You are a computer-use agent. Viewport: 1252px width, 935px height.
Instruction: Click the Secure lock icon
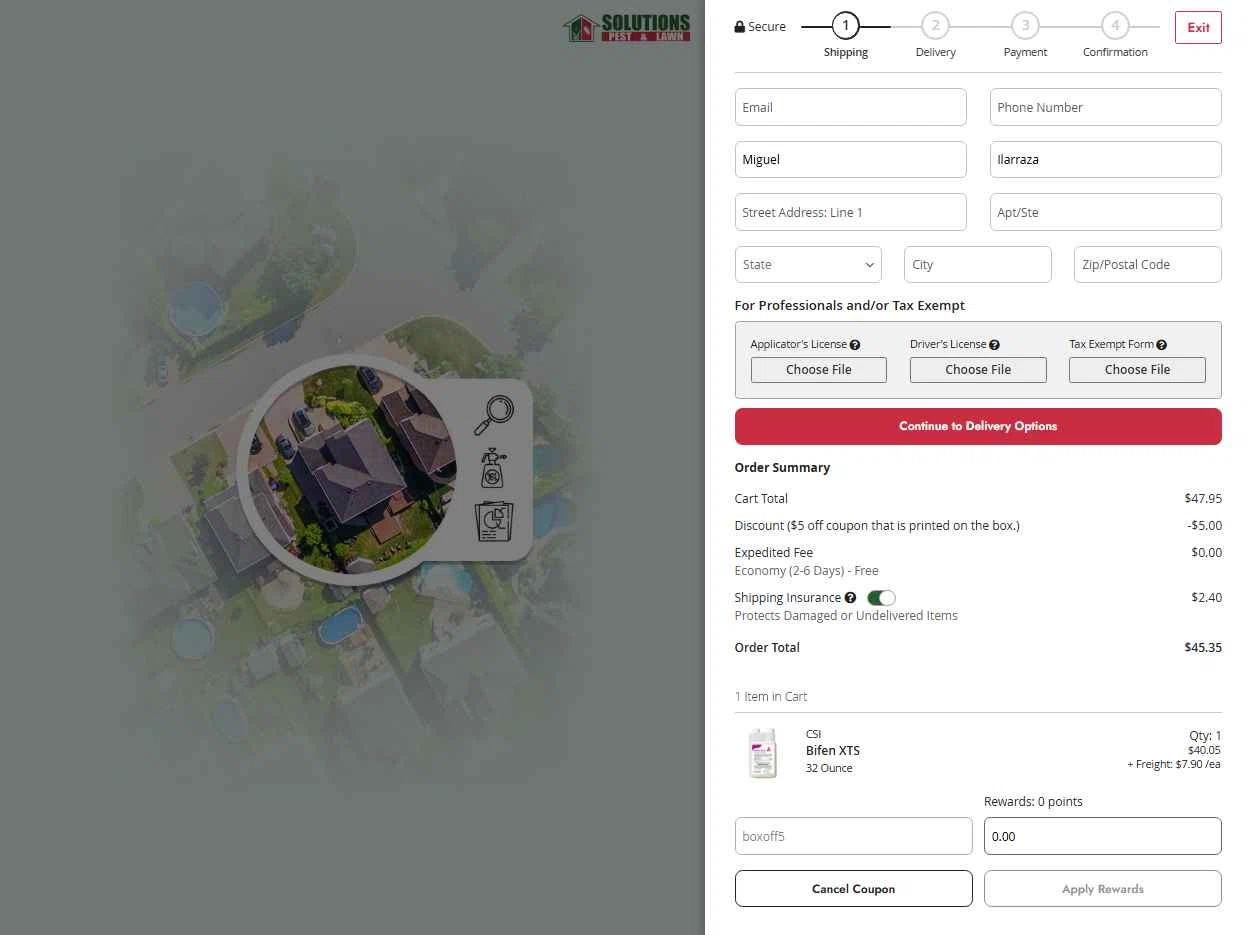[x=740, y=28]
